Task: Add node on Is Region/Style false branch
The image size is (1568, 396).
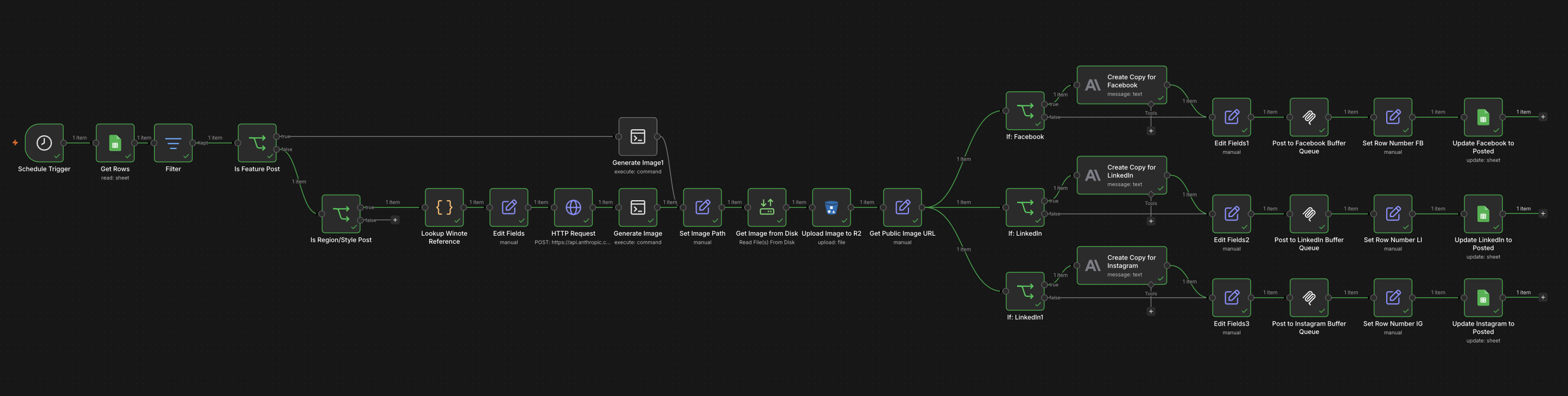Action: [x=395, y=220]
